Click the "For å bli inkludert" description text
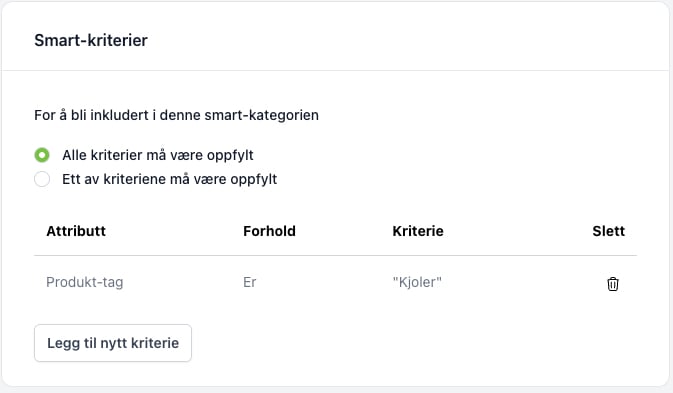The width and height of the screenshot is (673, 393). (176, 115)
